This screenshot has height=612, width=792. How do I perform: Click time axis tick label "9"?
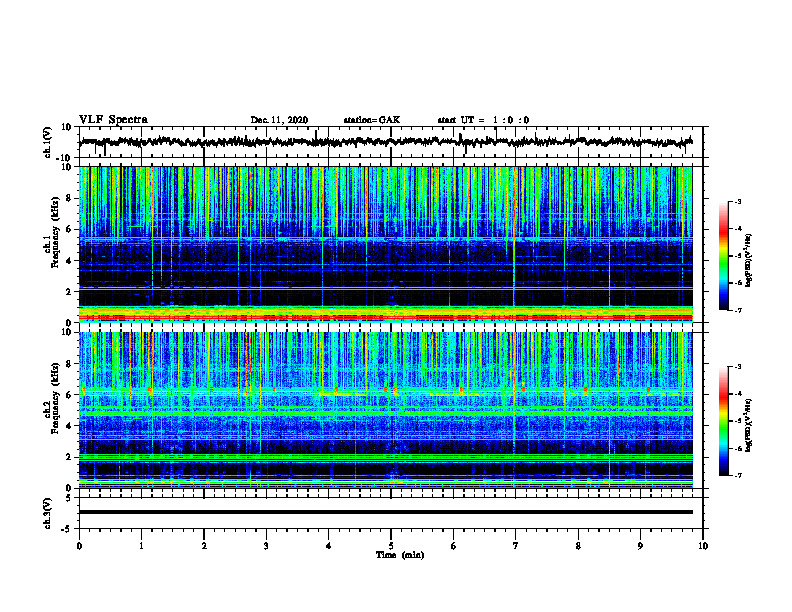tap(640, 546)
